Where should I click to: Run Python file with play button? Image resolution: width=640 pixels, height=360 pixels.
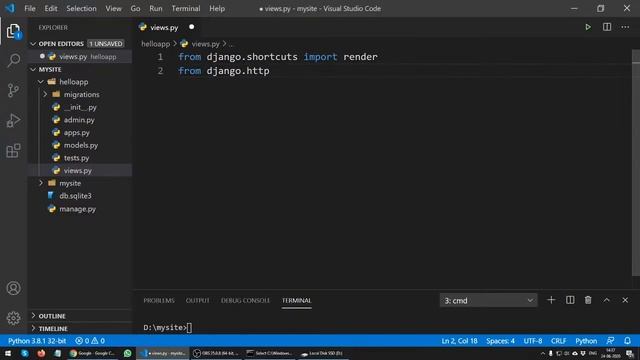point(588,27)
